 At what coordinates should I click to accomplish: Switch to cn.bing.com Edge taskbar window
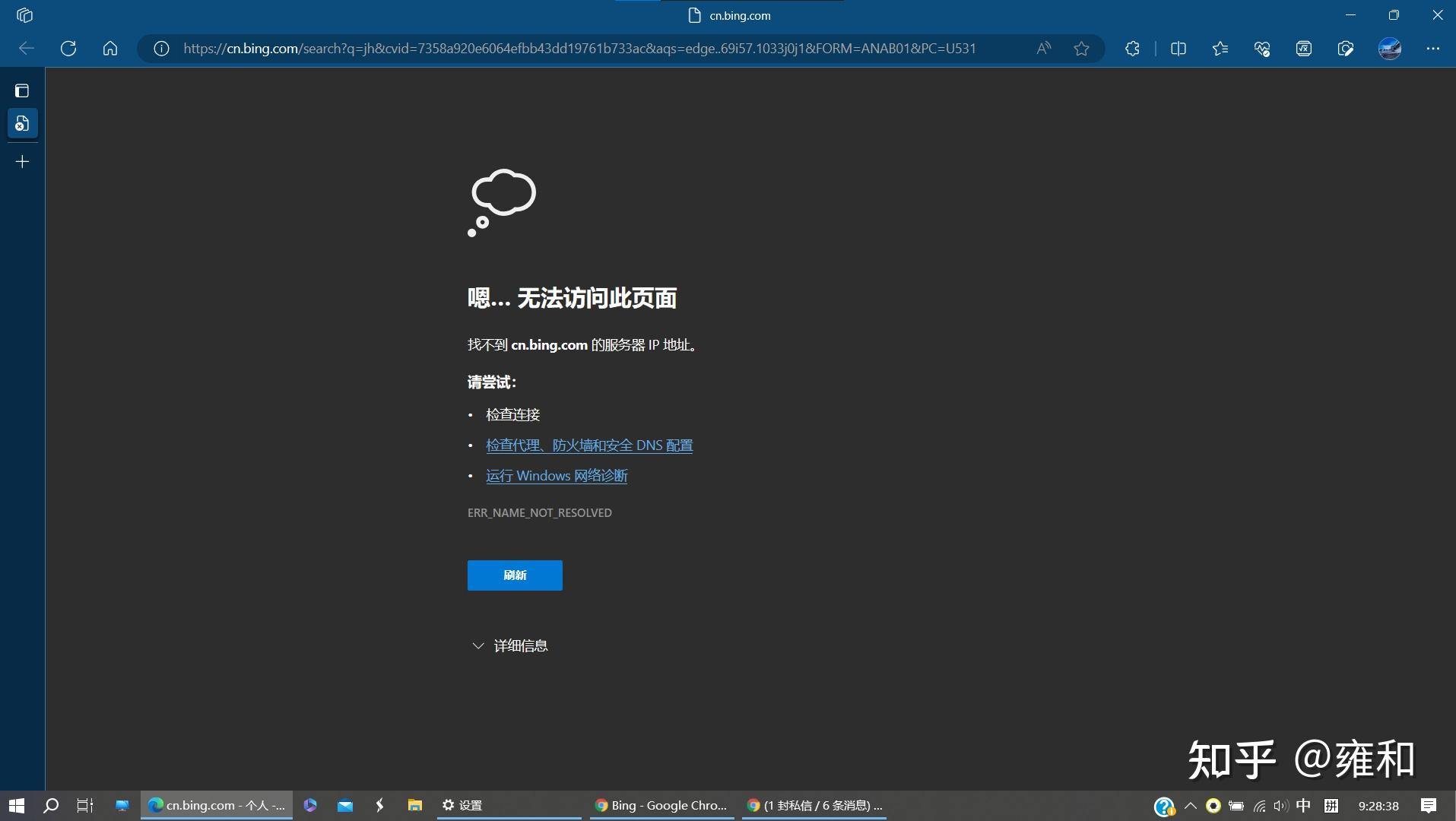(x=217, y=806)
